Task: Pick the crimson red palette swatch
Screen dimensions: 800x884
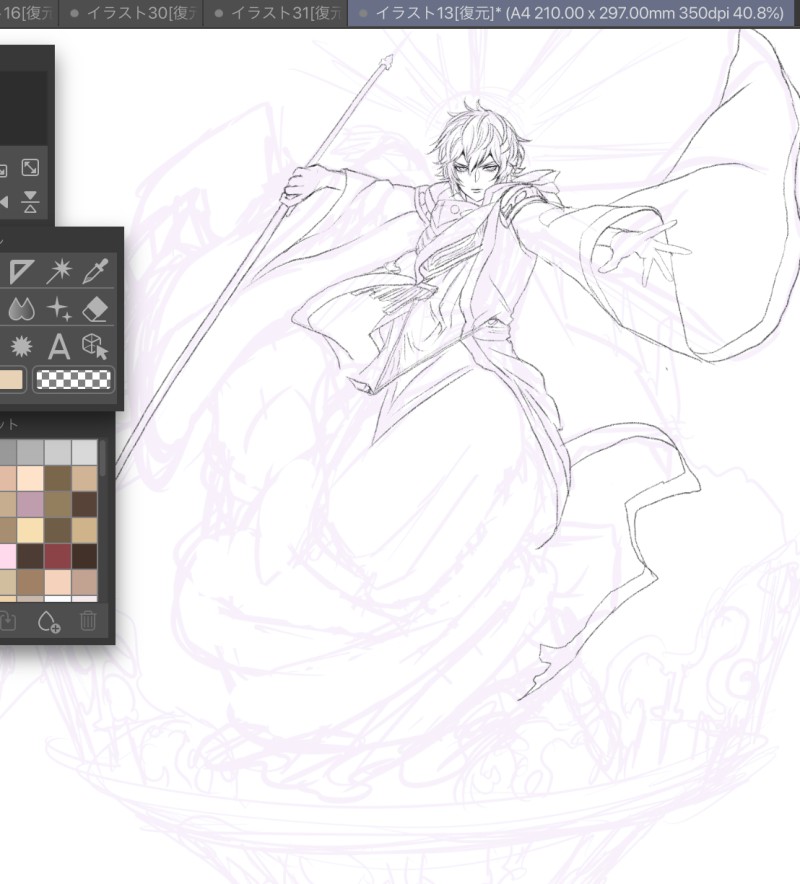Action: point(58,556)
